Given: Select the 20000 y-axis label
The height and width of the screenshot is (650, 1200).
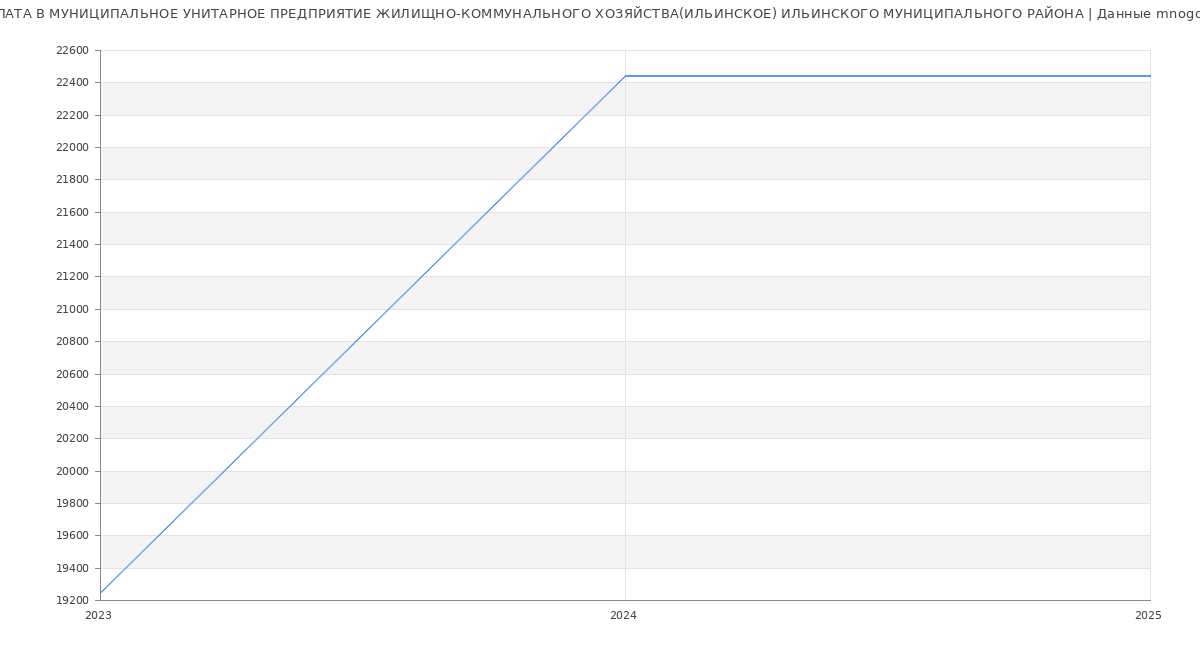Looking at the screenshot, I should point(72,471).
